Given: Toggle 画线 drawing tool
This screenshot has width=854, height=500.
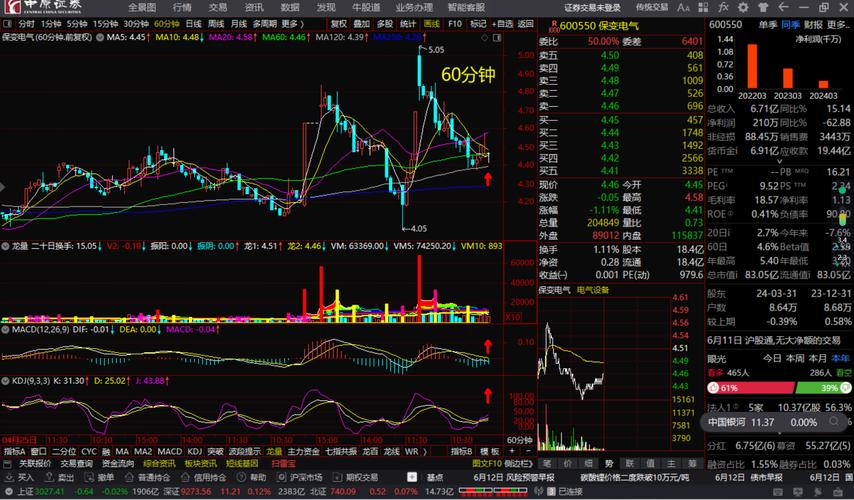Looking at the screenshot, I should click(432, 24).
